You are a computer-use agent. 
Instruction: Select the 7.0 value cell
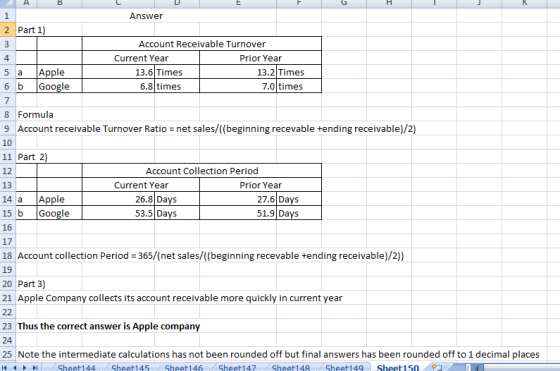pyautogui.click(x=238, y=86)
